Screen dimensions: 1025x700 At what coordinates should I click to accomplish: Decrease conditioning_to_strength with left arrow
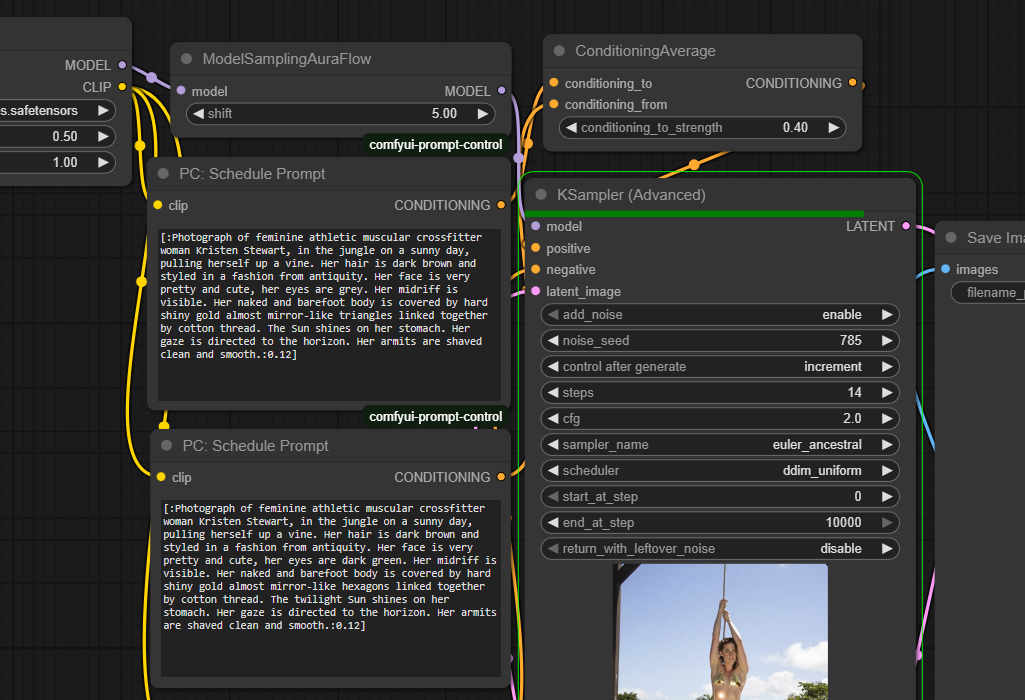pos(571,127)
